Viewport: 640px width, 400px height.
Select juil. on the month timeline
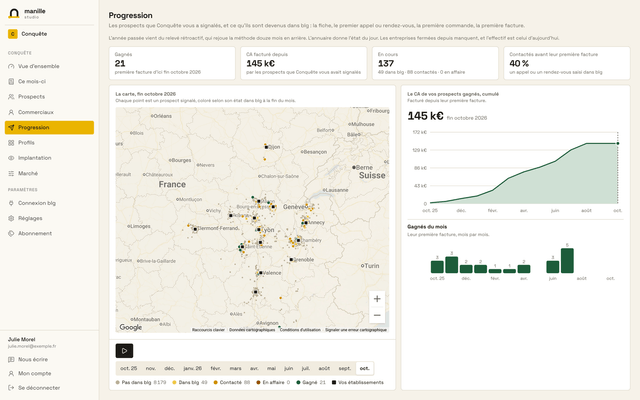(306, 368)
